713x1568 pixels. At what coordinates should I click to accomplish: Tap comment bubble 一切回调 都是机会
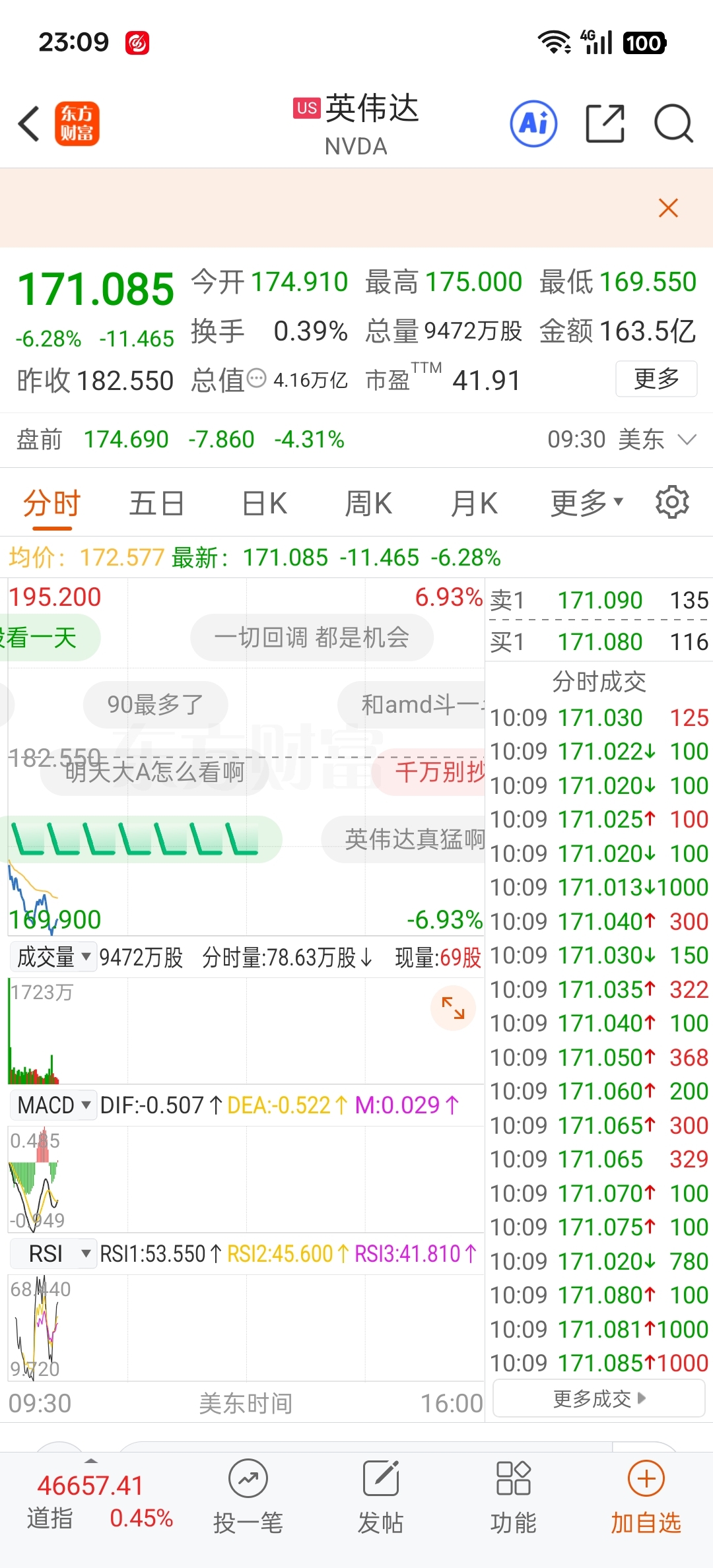tap(312, 637)
